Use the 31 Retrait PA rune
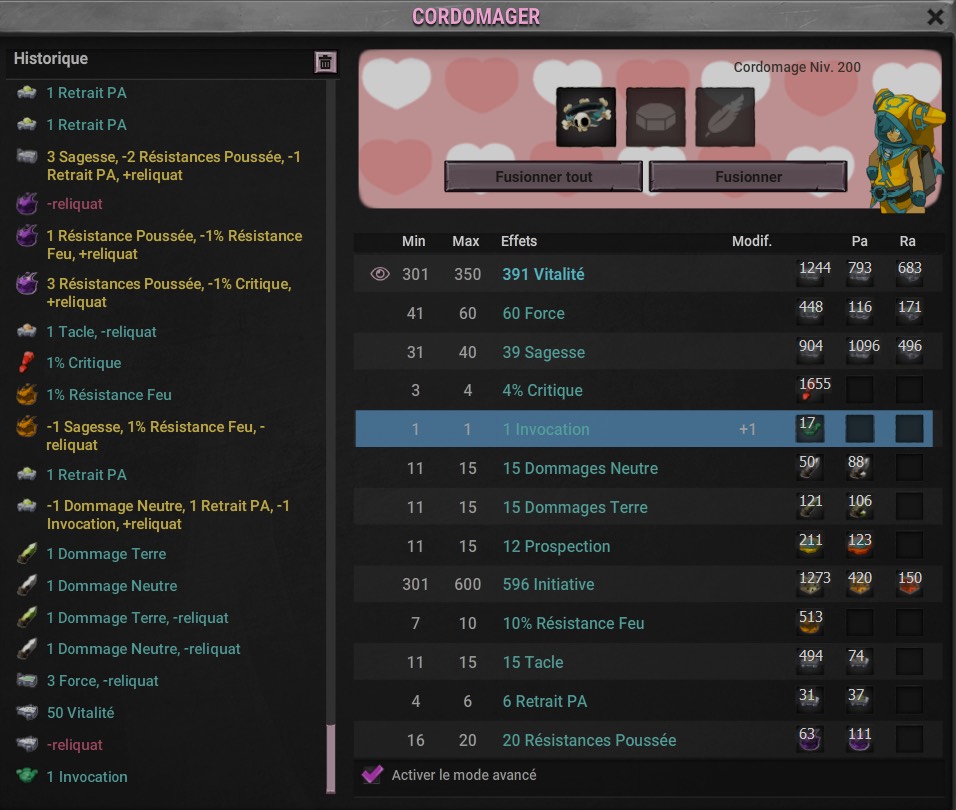Screen dimensions: 956x810 (811, 701)
